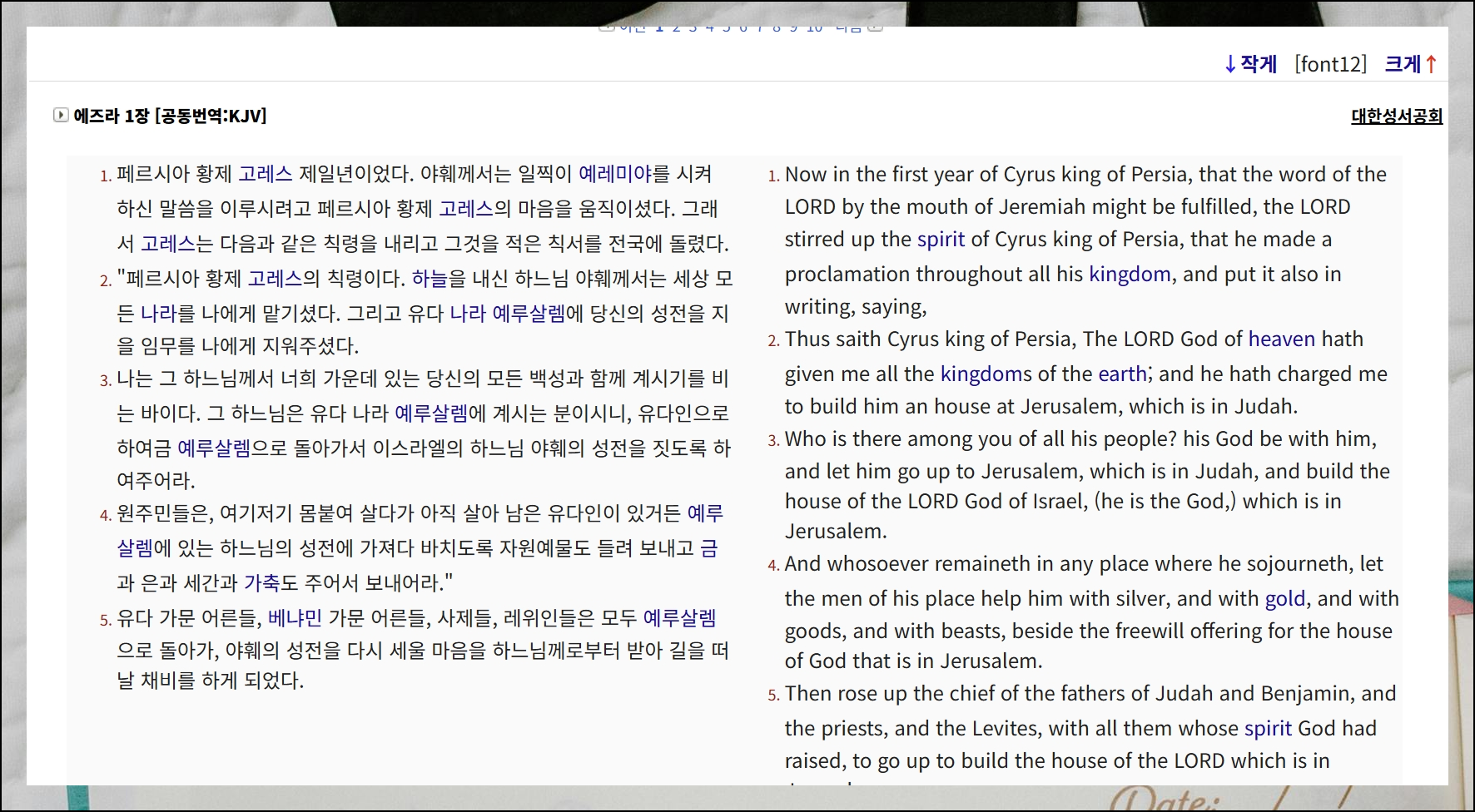Click English verse number 2.
The image size is (1475, 812).
pos(773,340)
